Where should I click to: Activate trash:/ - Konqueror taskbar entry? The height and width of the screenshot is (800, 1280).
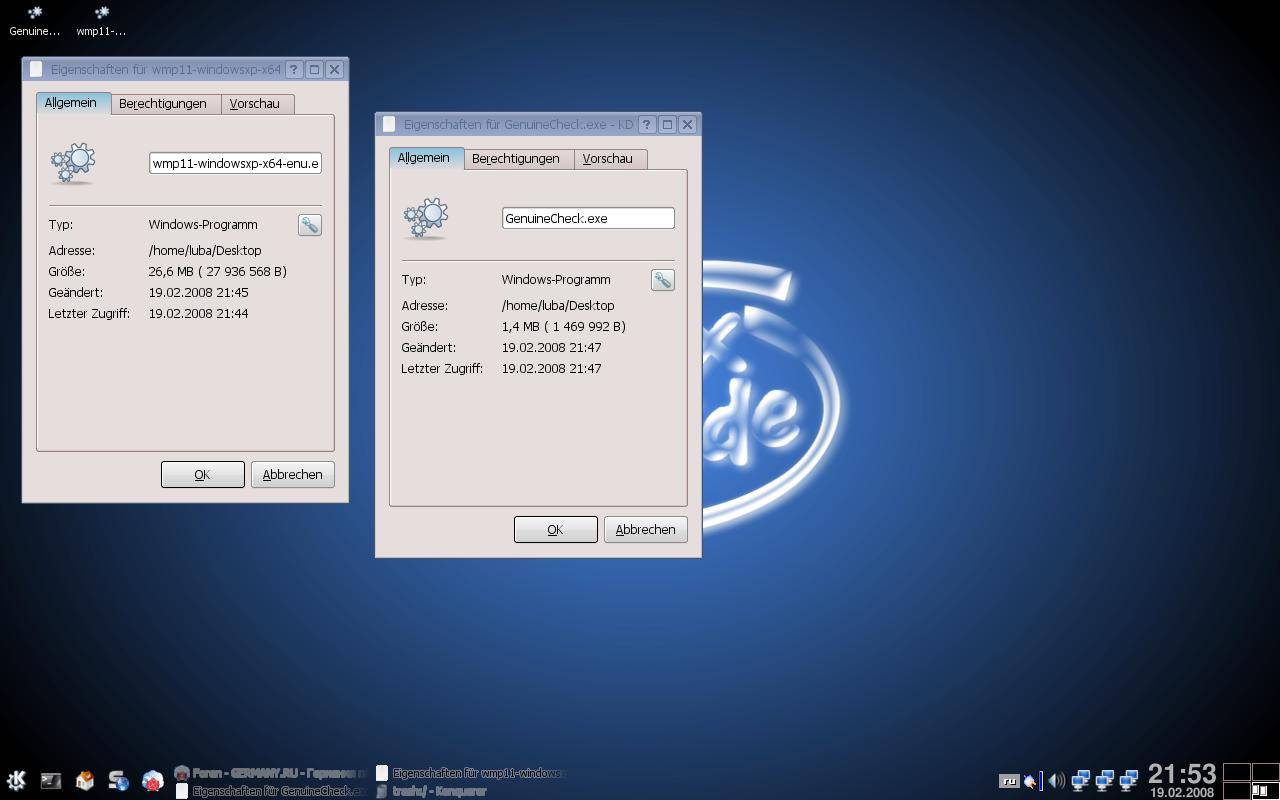click(x=431, y=790)
